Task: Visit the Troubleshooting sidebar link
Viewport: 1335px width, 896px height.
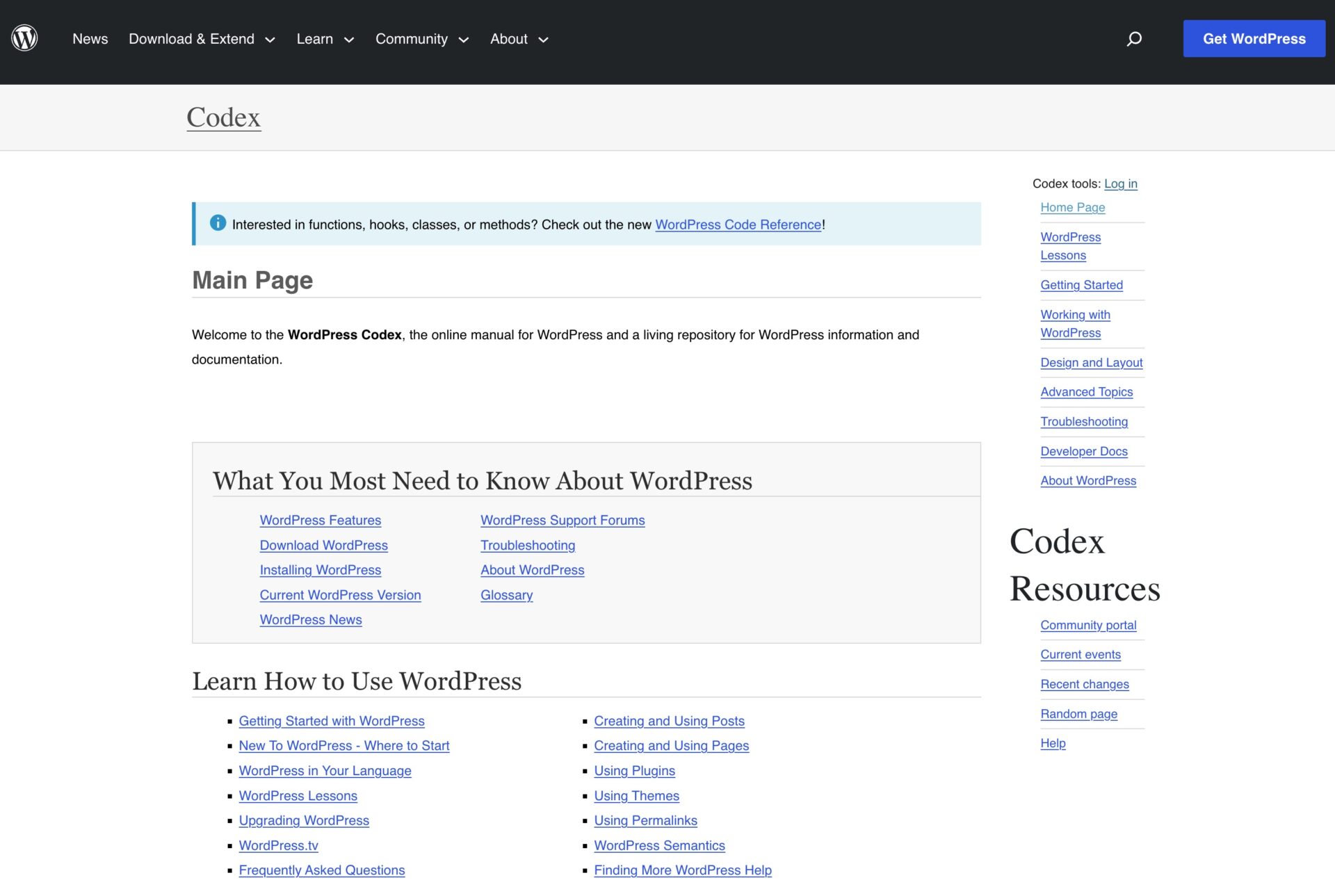Action: [1084, 421]
